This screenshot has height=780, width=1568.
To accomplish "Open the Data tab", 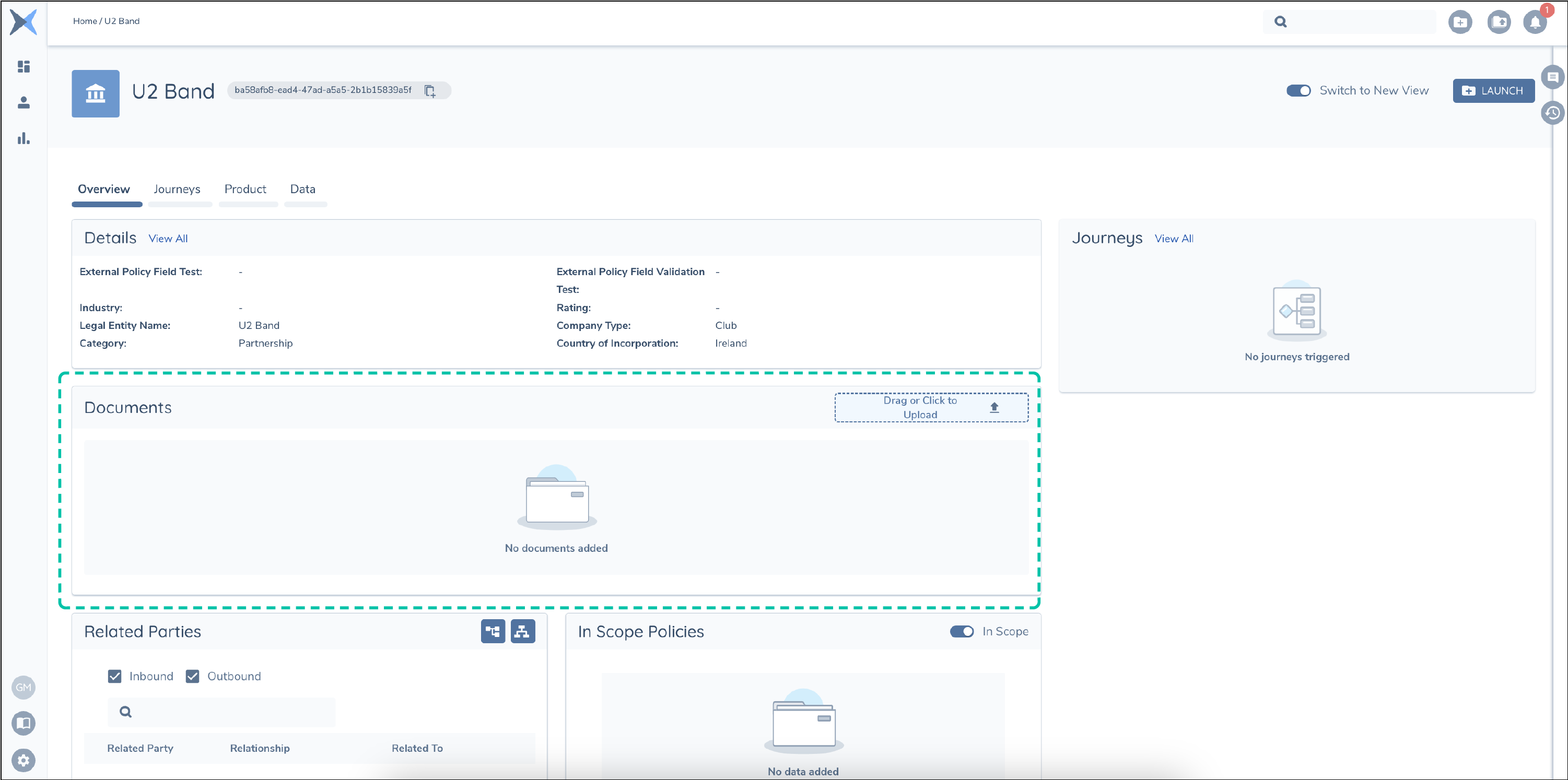I will click(302, 189).
